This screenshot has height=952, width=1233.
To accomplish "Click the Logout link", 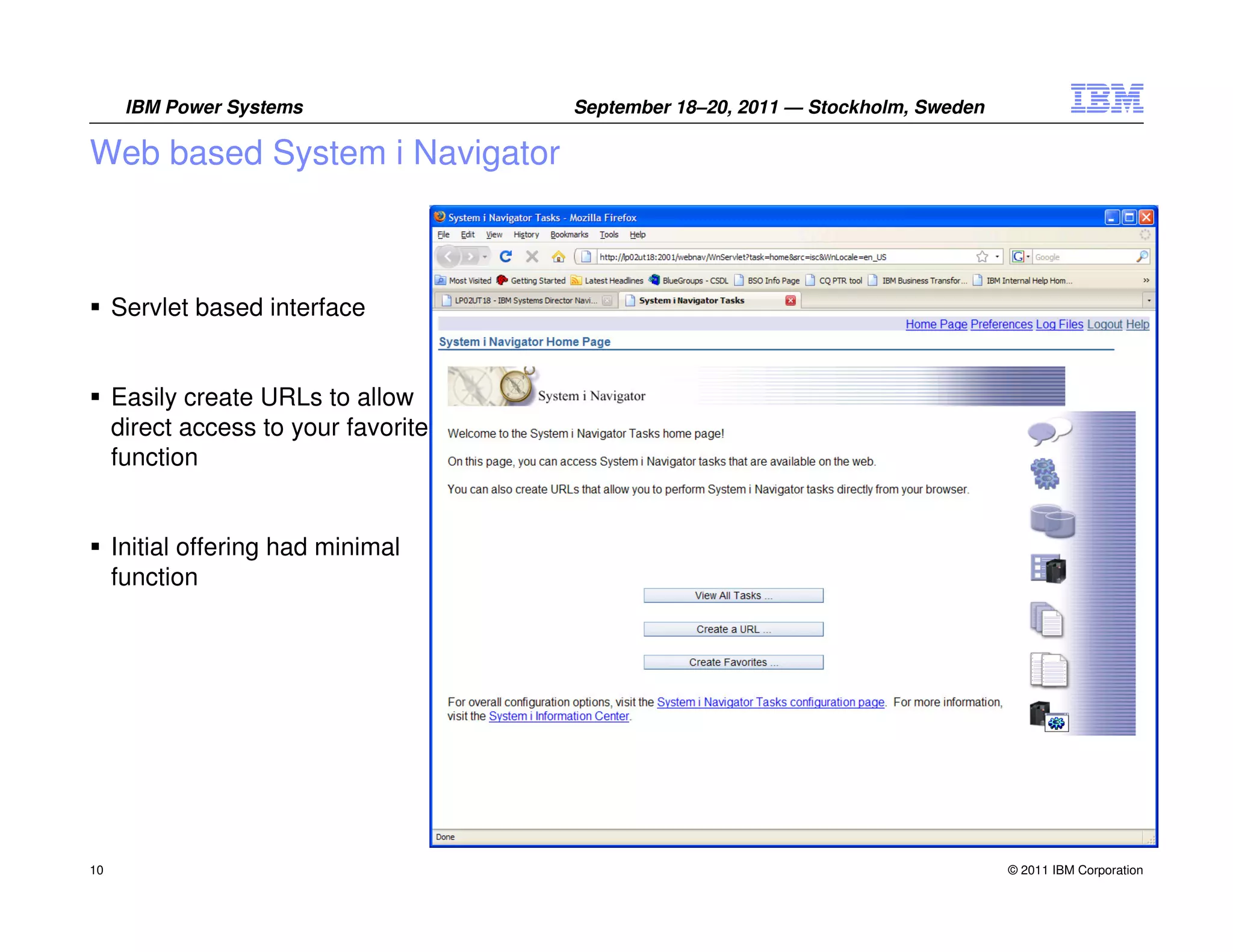I will coord(1105,324).
